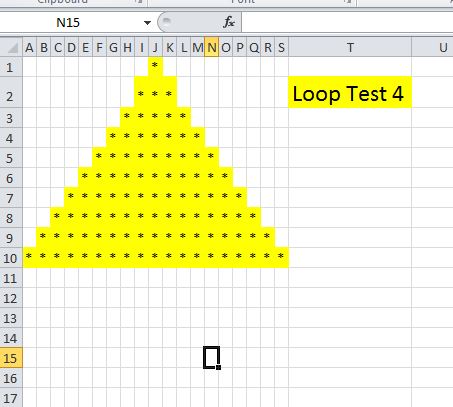
Task: Click the fill handle on cell N15
Action: click(218, 367)
